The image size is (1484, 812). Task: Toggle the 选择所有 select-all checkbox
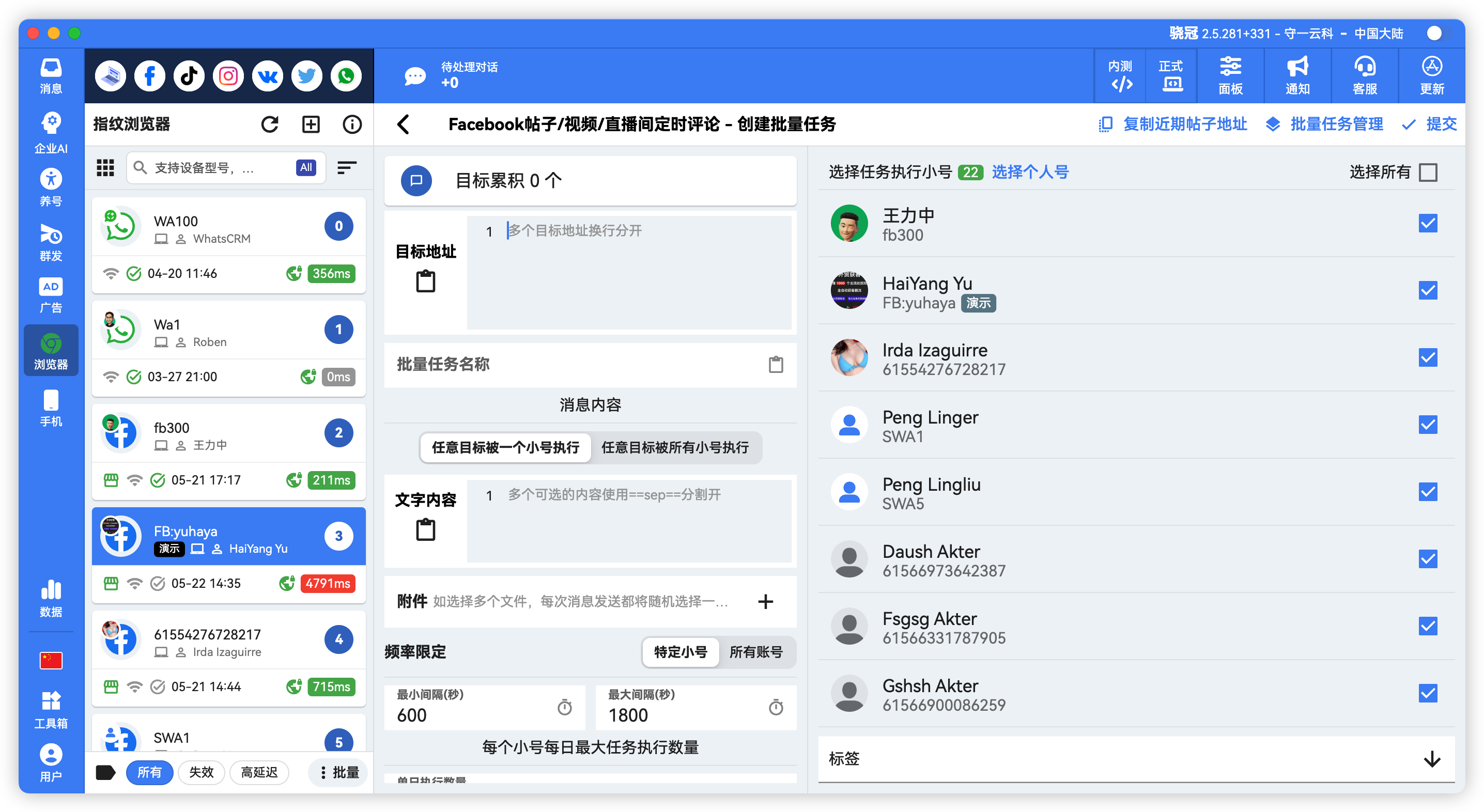click(x=1428, y=171)
